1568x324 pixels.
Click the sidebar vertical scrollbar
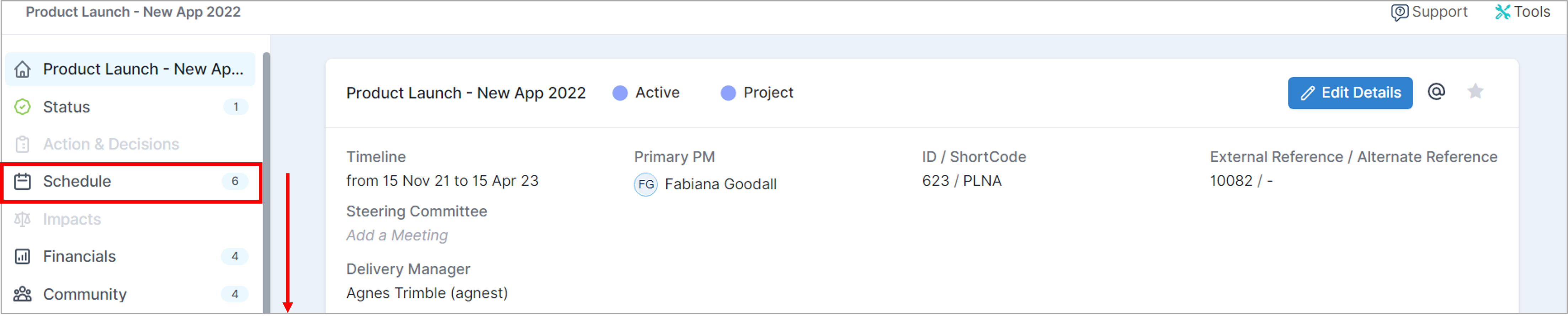(x=267, y=182)
